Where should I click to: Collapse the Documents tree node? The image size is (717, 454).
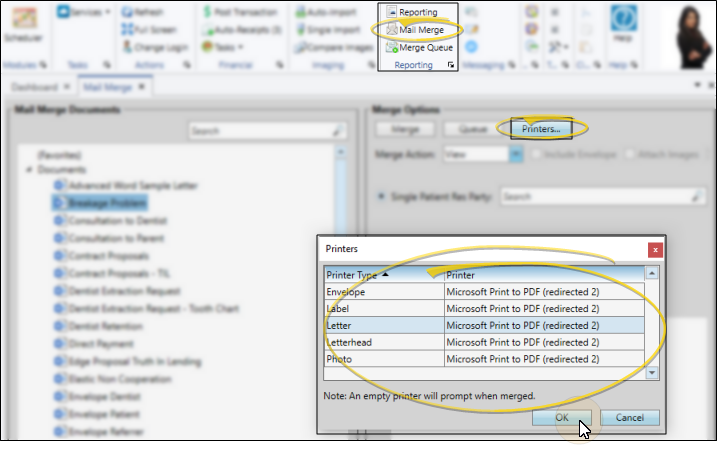click(29, 171)
